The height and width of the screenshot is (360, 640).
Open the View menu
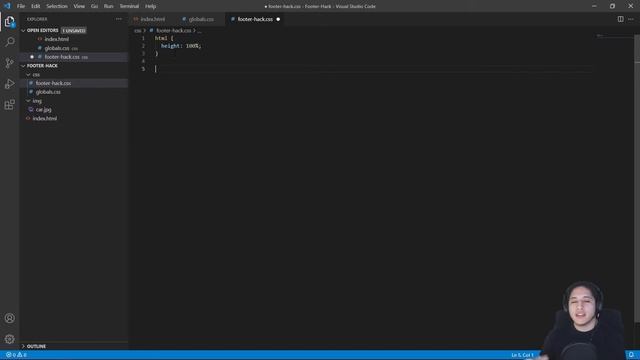tap(79, 6)
